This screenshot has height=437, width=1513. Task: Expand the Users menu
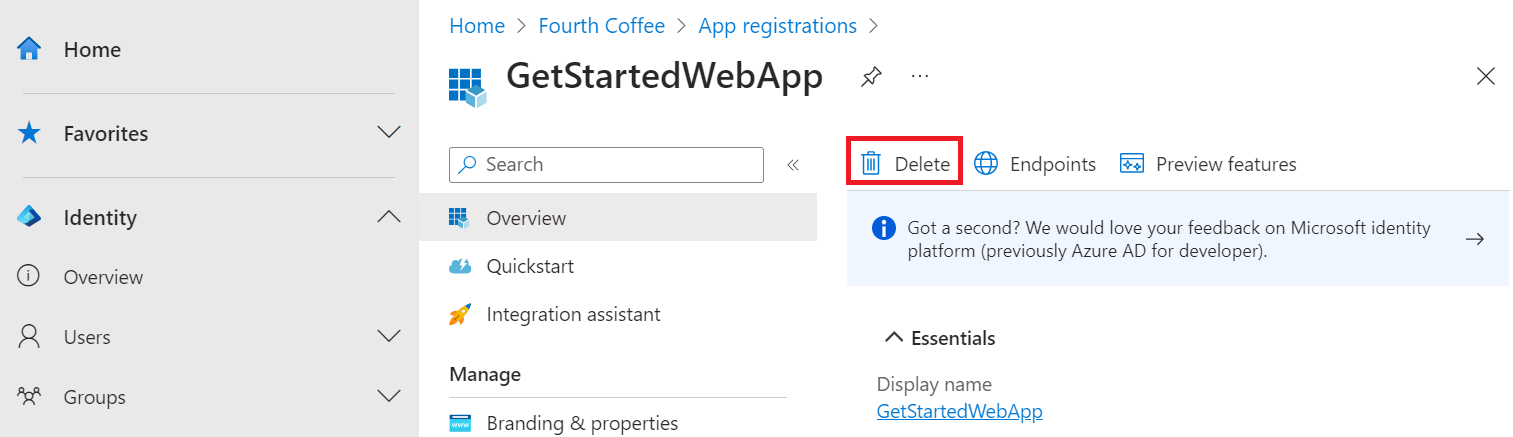click(x=388, y=337)
